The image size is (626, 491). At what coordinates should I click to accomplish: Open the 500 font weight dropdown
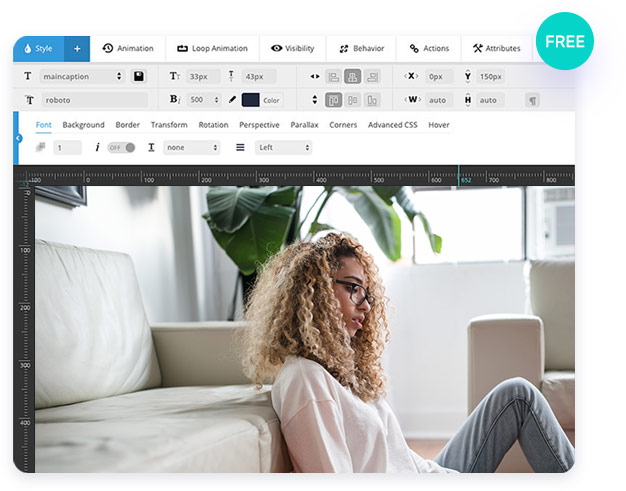[x=204, y=100]
